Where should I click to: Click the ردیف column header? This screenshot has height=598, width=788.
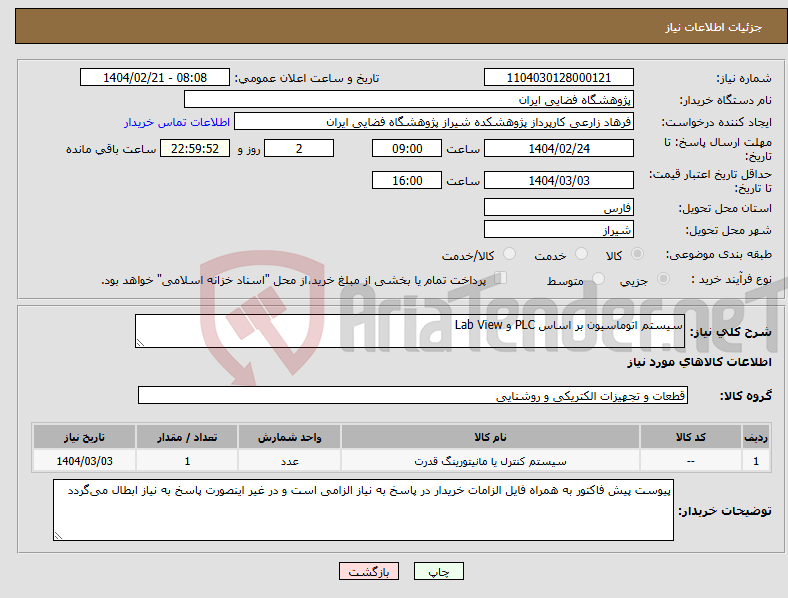pyautogui.click(x=756, y=437)
